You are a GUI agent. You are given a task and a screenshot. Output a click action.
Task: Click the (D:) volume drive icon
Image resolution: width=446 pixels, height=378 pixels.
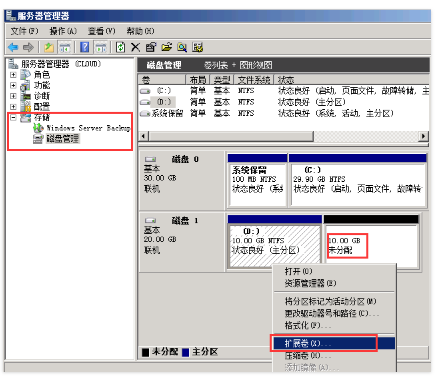(145, 102)
